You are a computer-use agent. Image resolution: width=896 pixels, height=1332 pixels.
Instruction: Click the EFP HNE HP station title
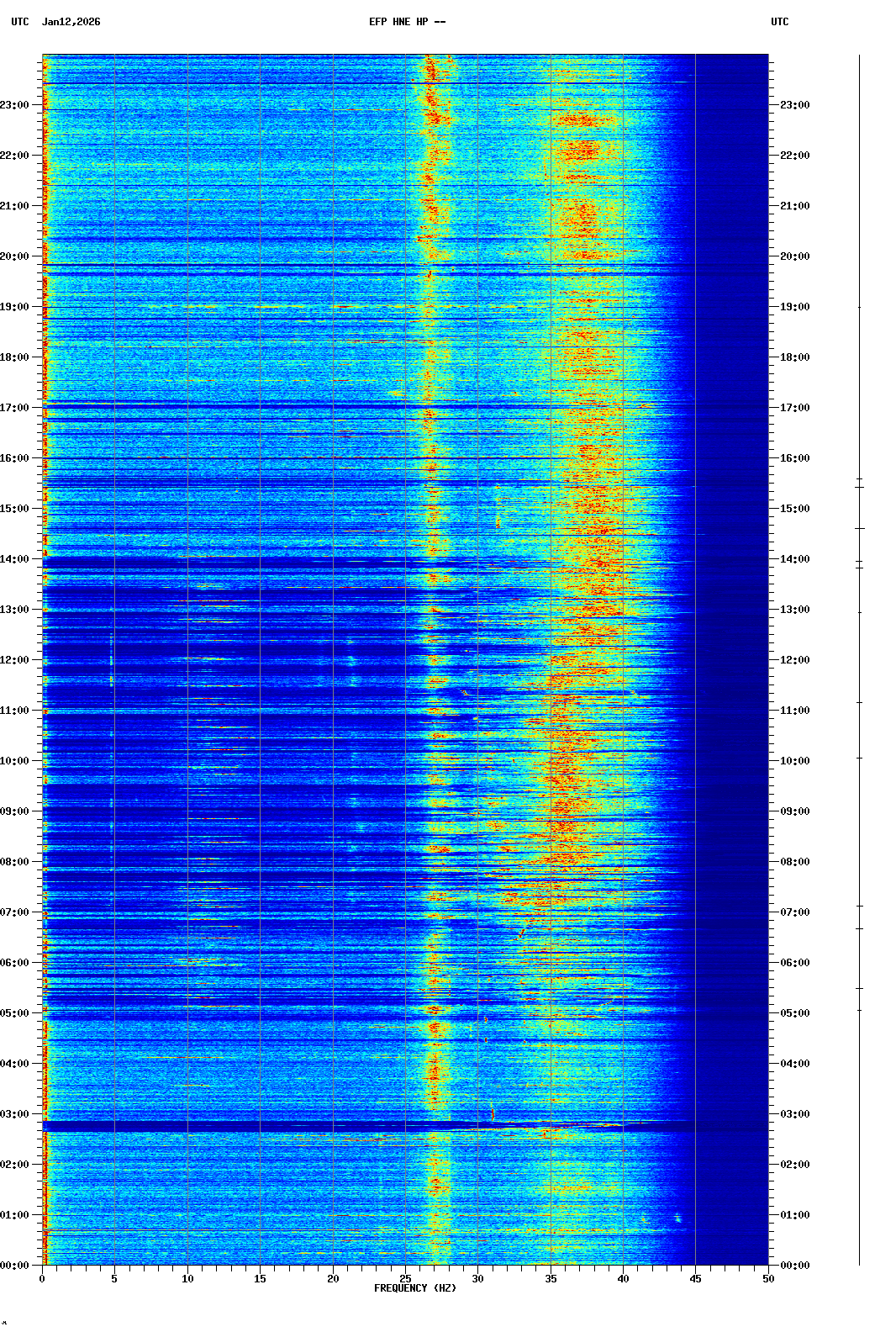407,22
